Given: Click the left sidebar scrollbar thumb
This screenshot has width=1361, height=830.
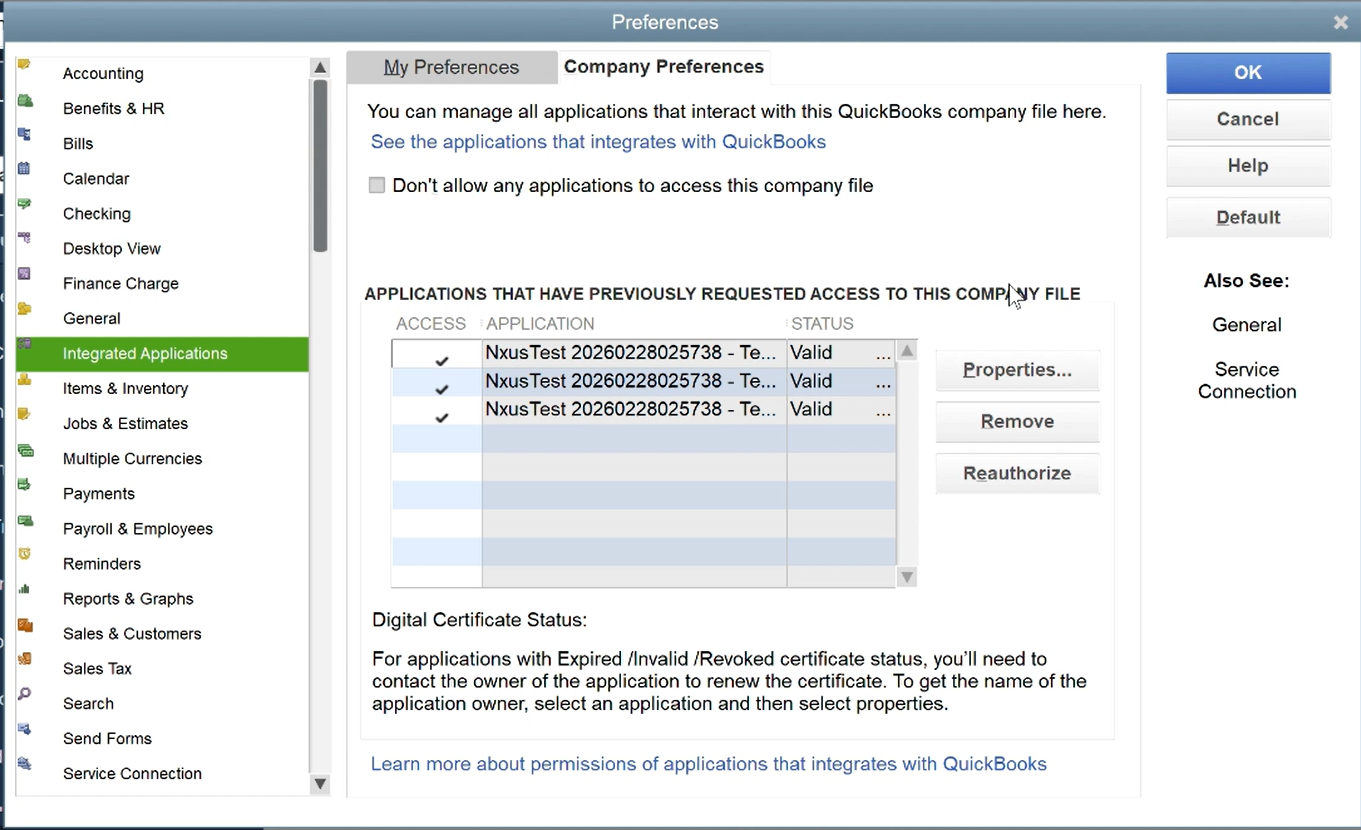Looking at the screenshot, I should coord(320,165).
